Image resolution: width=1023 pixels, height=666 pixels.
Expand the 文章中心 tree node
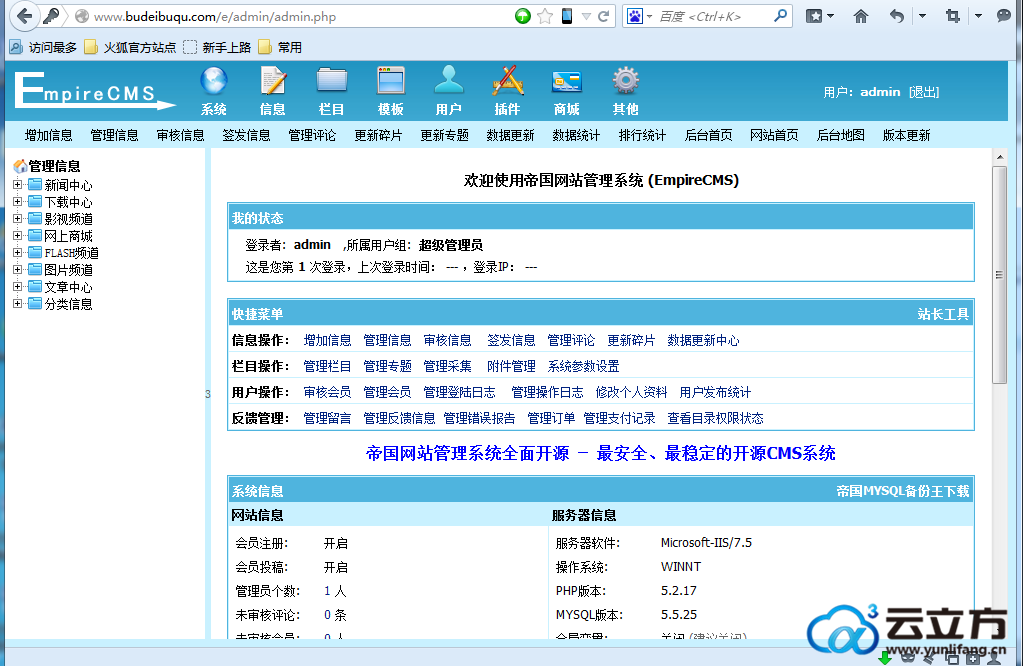[x=18, y=286]
